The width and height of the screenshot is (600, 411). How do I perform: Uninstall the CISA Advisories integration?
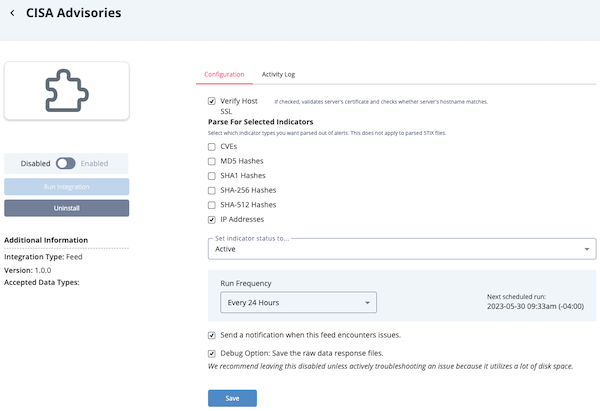point(67,208)
